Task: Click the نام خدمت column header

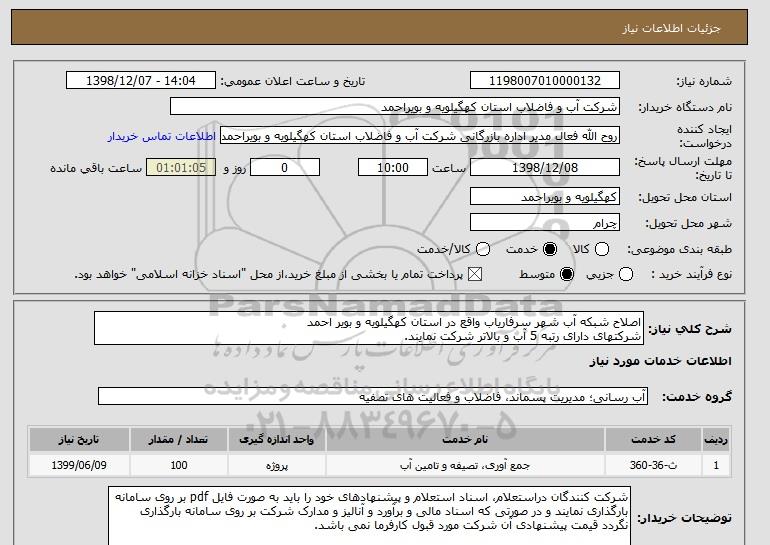Action: coord(465,439)
